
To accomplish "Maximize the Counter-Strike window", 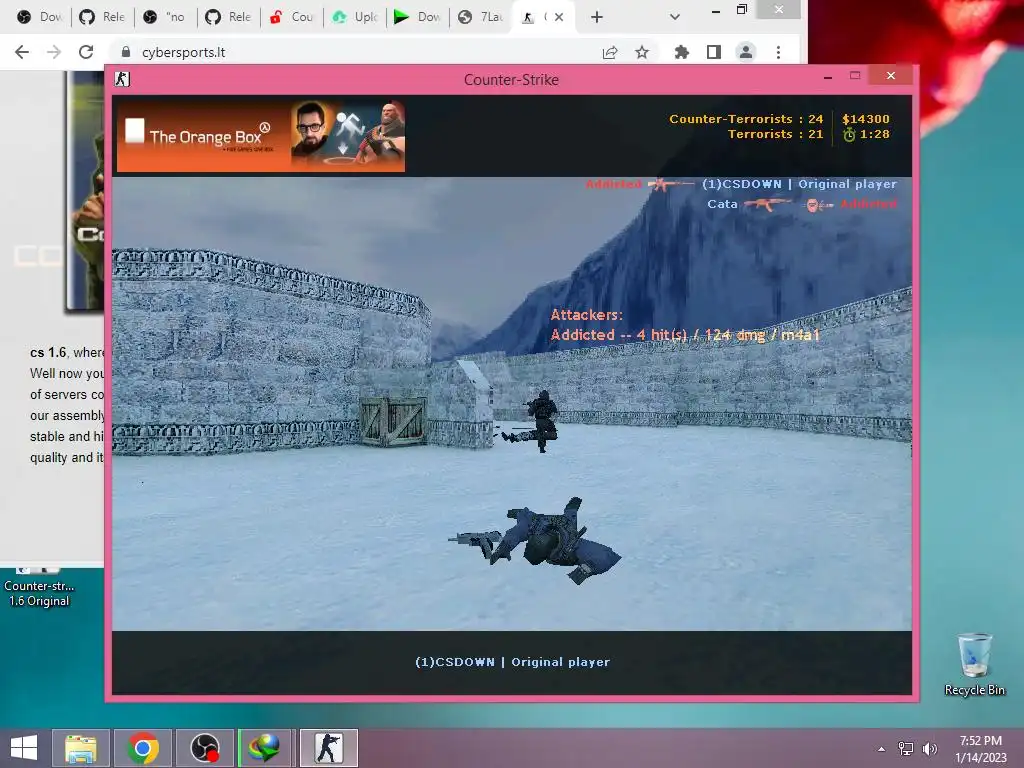I will tap(855, 76).
